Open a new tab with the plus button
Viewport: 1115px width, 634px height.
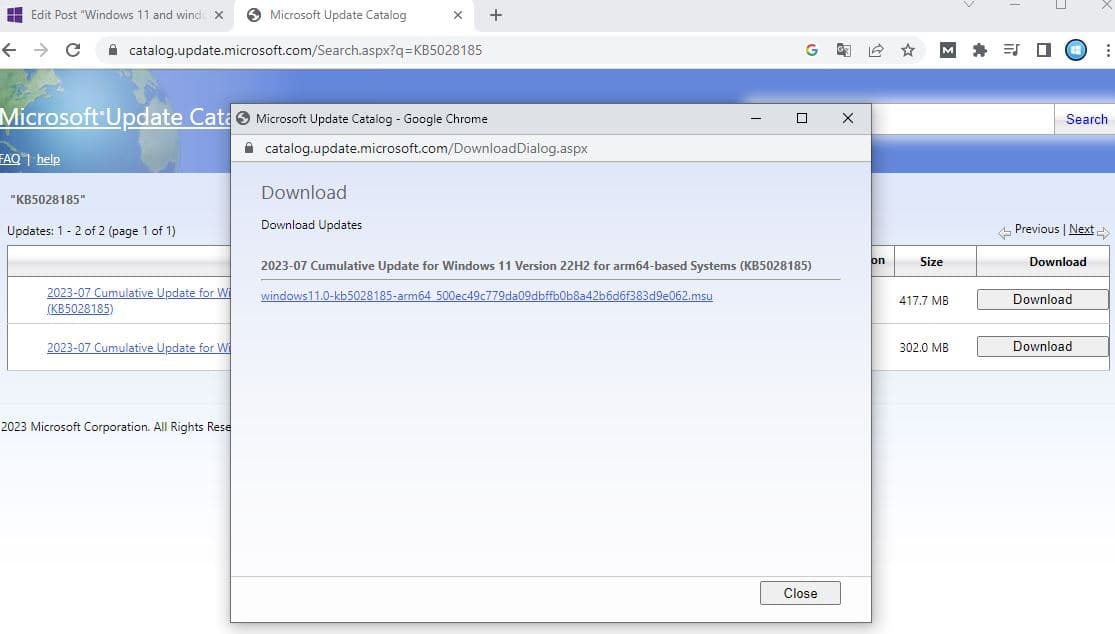(x=496, y=15)
